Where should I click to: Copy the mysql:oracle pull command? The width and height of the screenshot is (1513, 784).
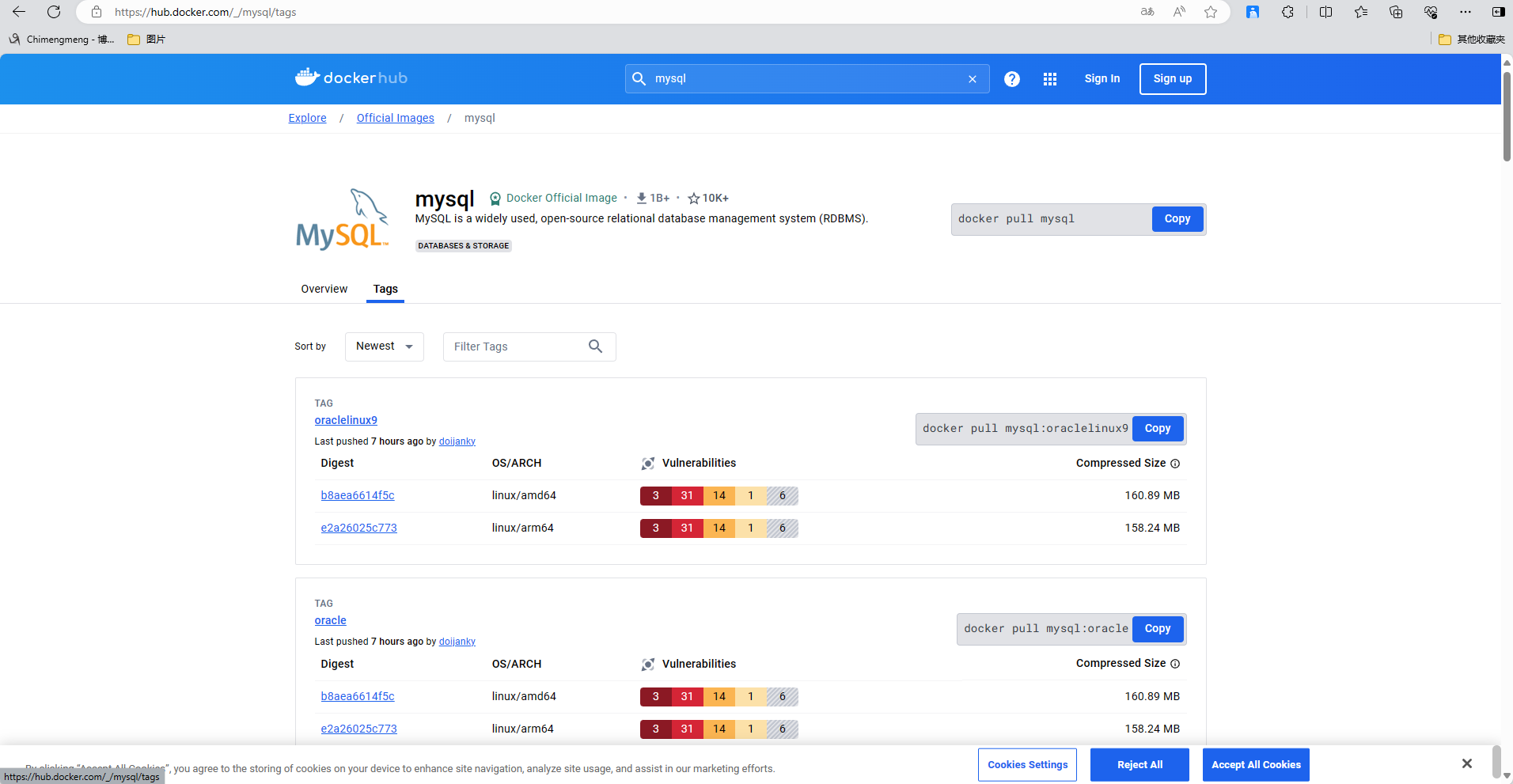[1158, 629]
